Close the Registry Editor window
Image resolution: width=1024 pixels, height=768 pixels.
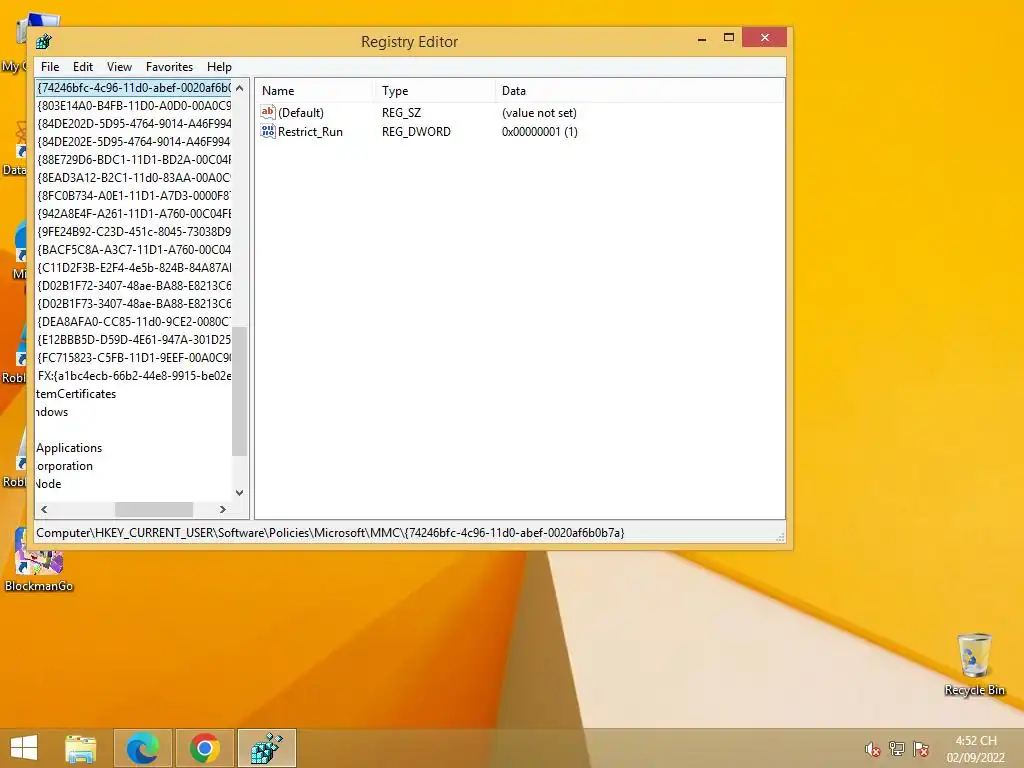coord(764,38)
